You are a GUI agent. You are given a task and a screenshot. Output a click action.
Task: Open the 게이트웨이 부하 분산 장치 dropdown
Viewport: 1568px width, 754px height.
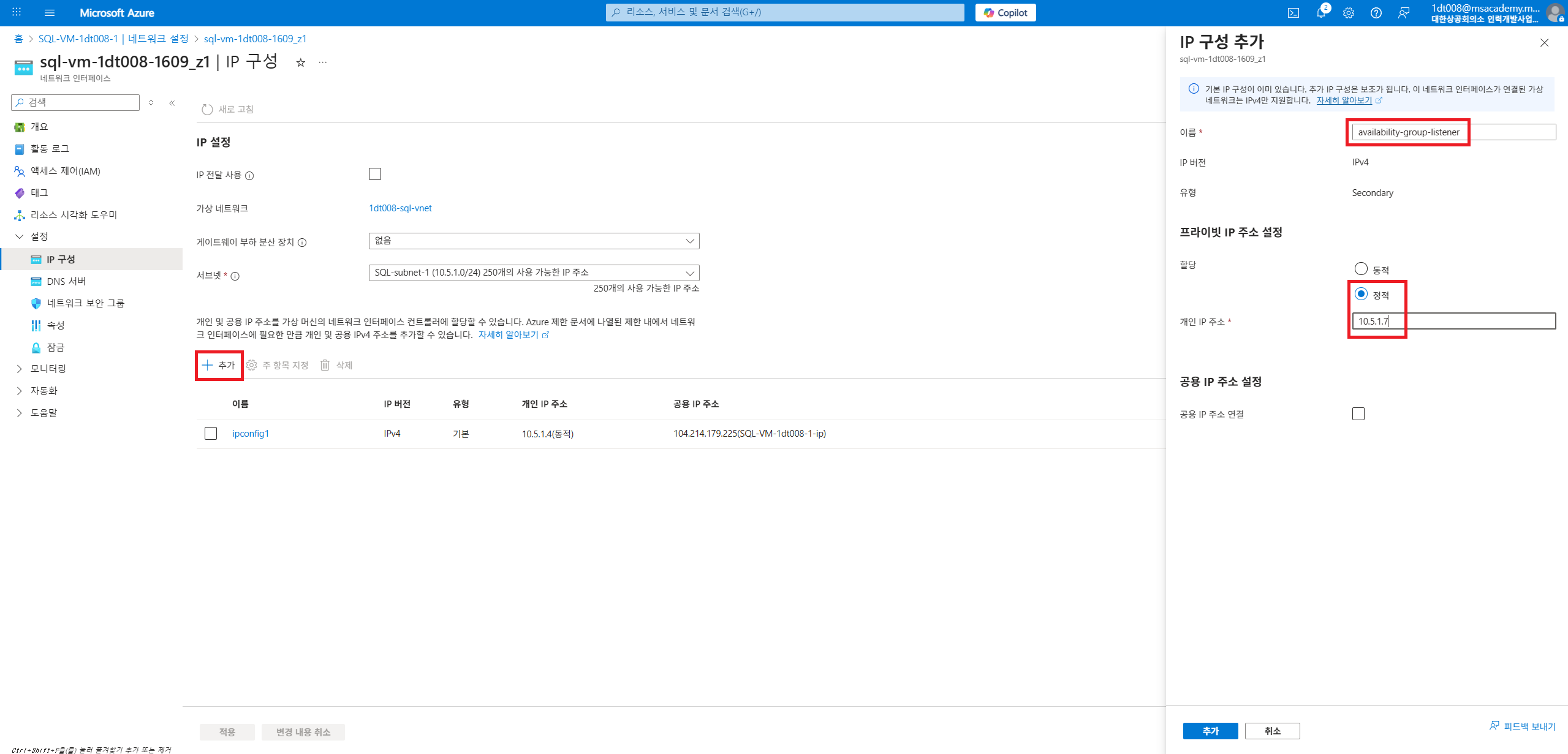coord(533,241)
